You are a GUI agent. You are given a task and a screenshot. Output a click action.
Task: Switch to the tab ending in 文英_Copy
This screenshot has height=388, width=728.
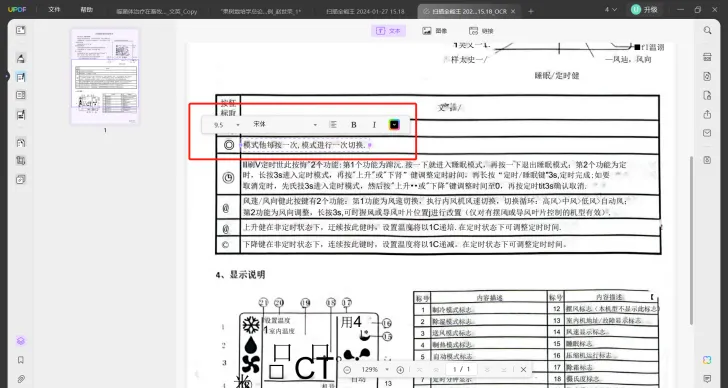tap(156, 11)
